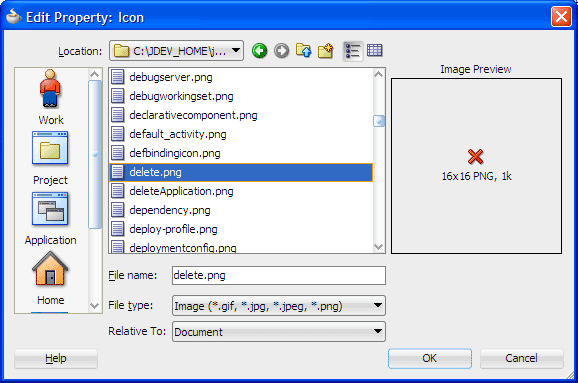Click the Help button

click(x=56, y=358)
